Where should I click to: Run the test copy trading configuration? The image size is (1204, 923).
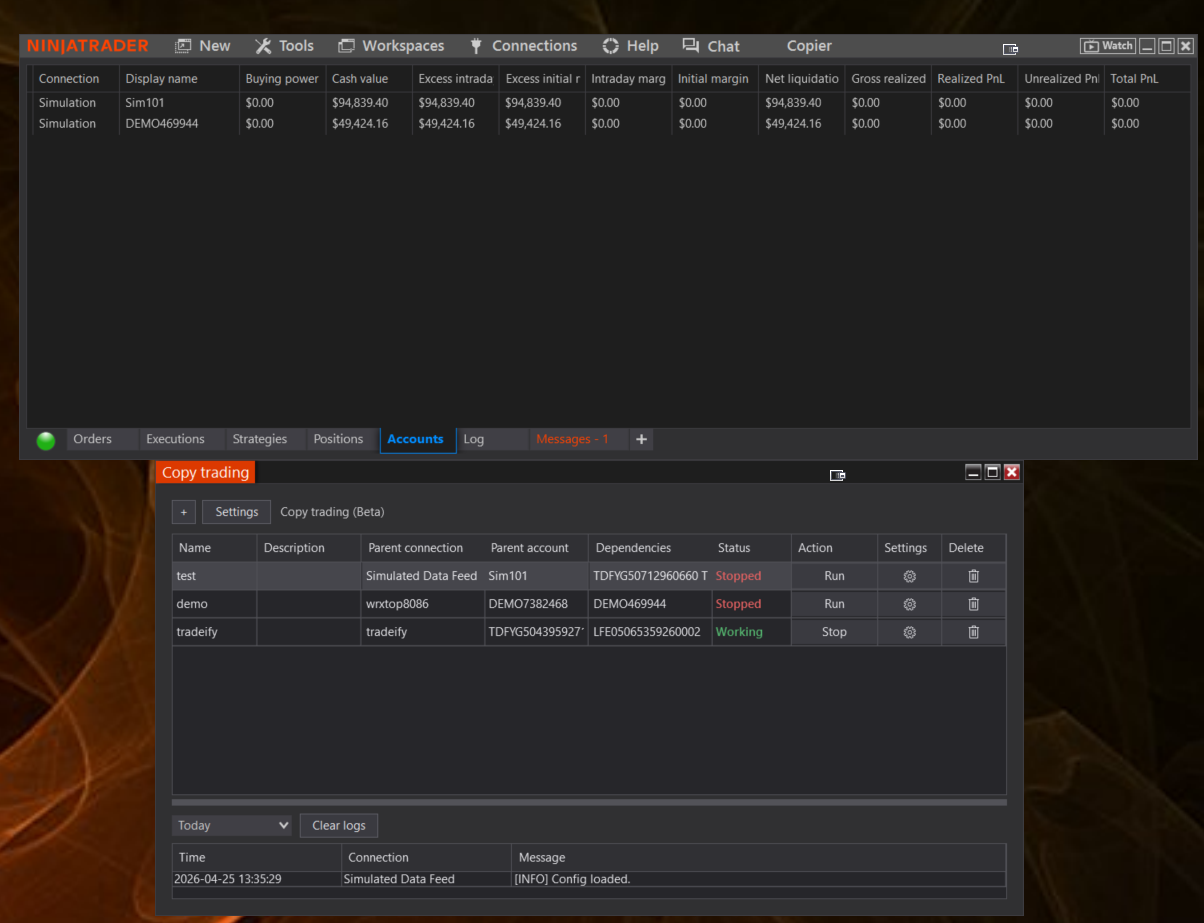click(834, 576)
